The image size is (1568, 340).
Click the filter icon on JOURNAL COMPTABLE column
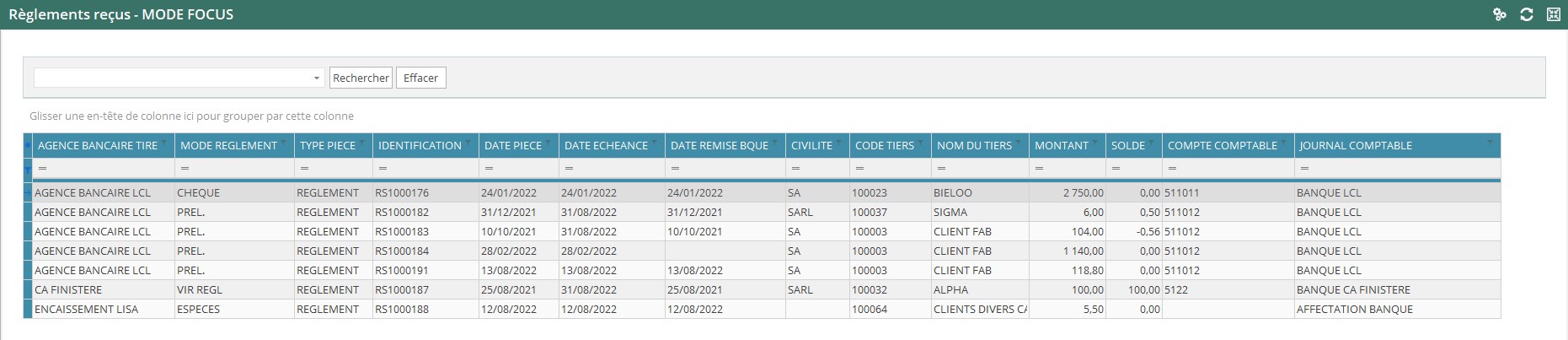click(1490, 142)
